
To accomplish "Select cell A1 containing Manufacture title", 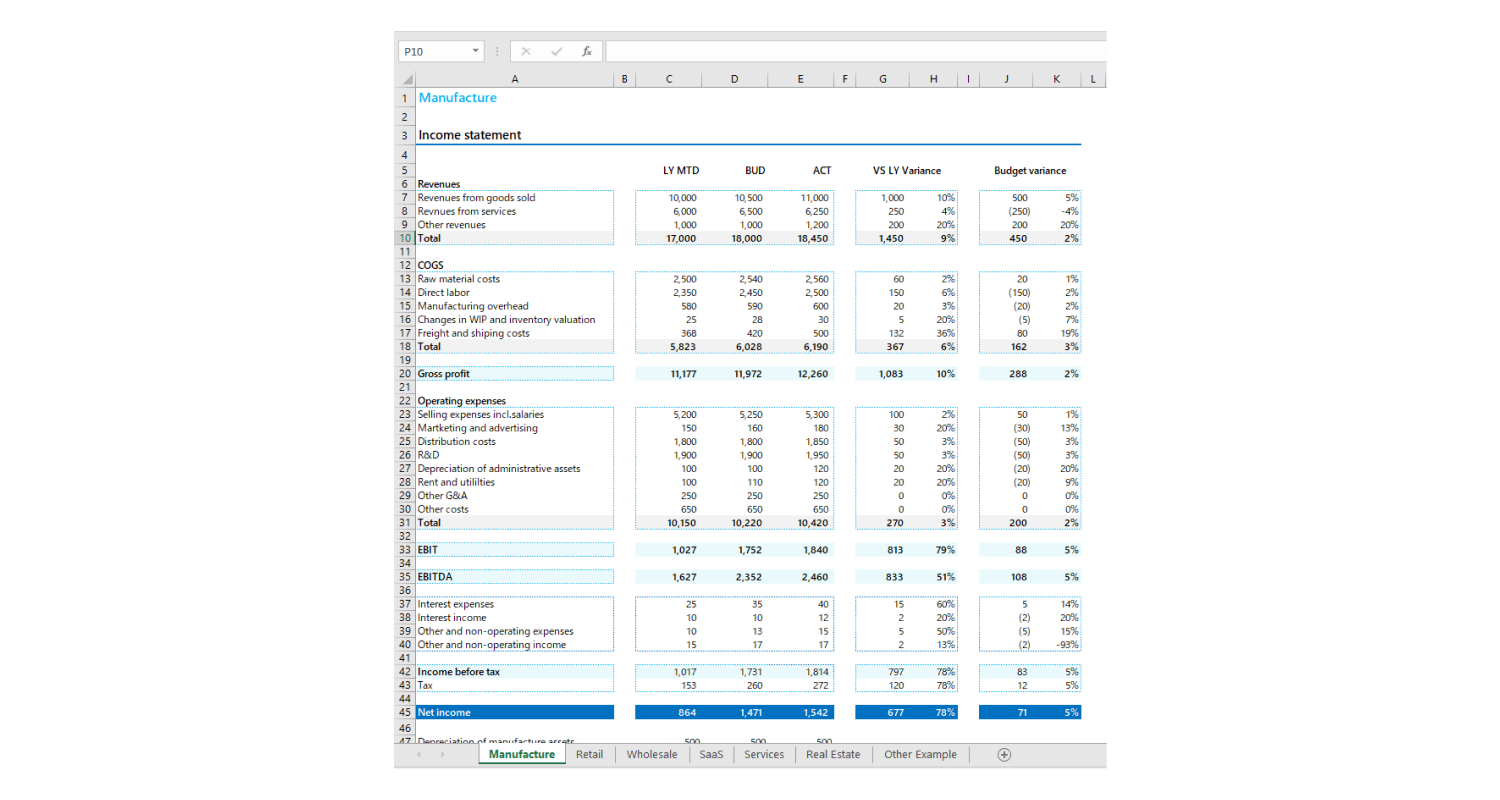I will point(457,97).
